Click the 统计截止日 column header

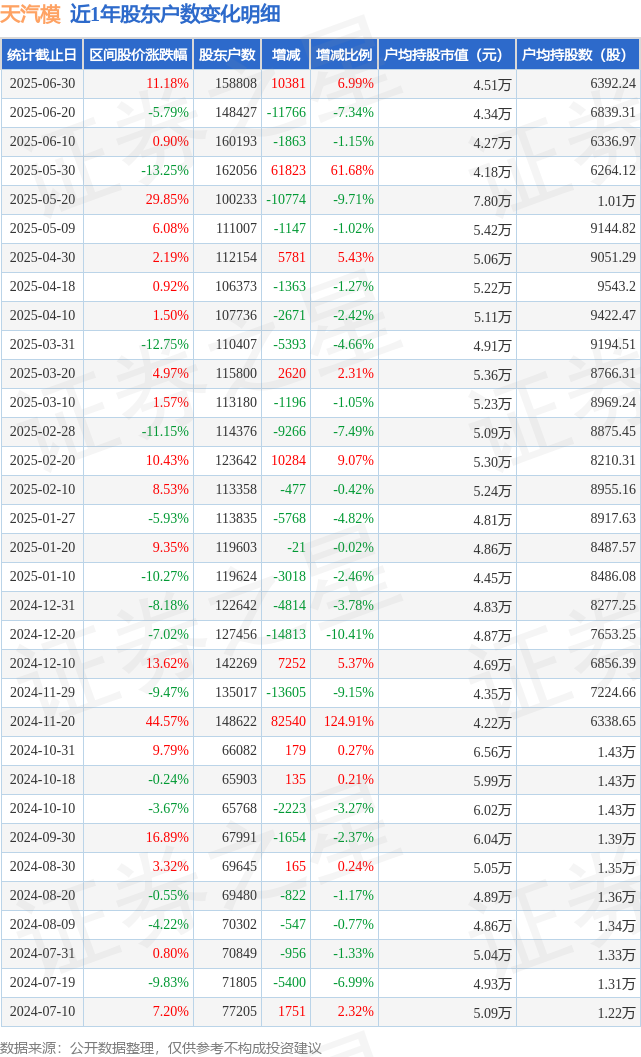pyautogui.click(x=42, y=55)
